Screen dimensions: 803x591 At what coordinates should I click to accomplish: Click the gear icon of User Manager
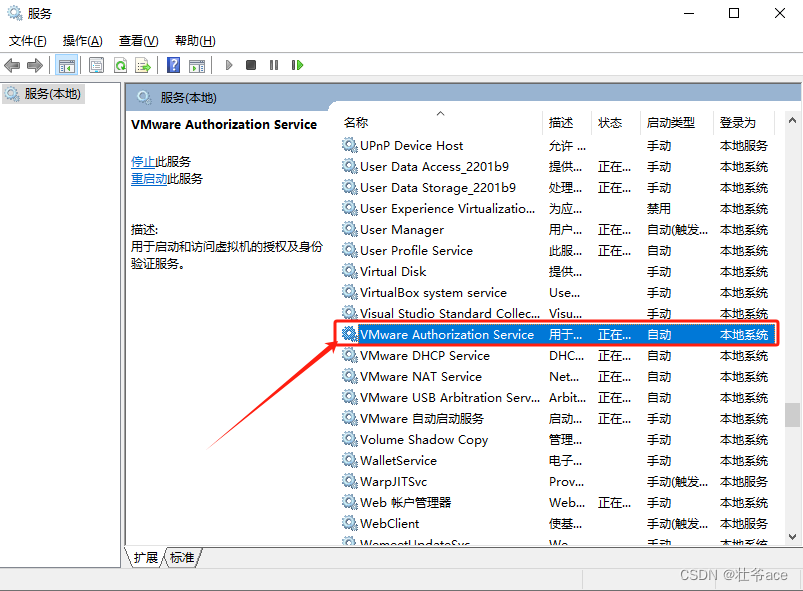tap(349, 229)
